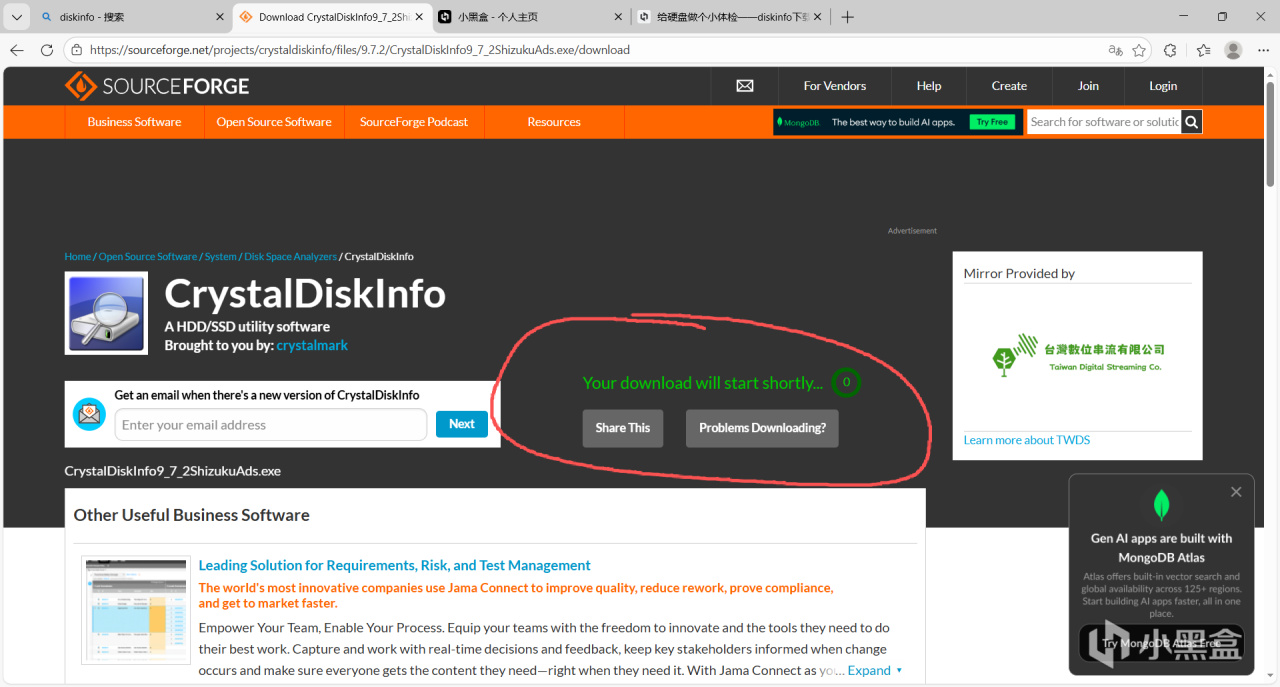Open the favorites list icon
1280x687 pixels.
(1203, 50)
